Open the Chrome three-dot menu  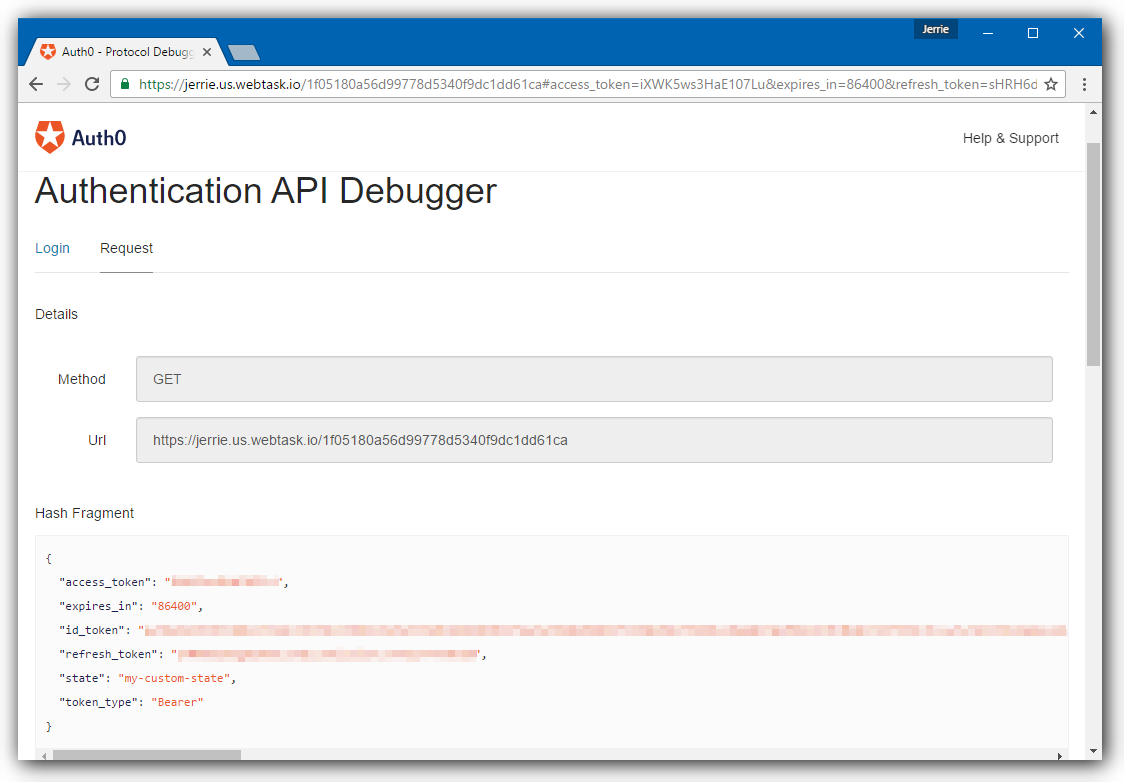click(1085, 85)
